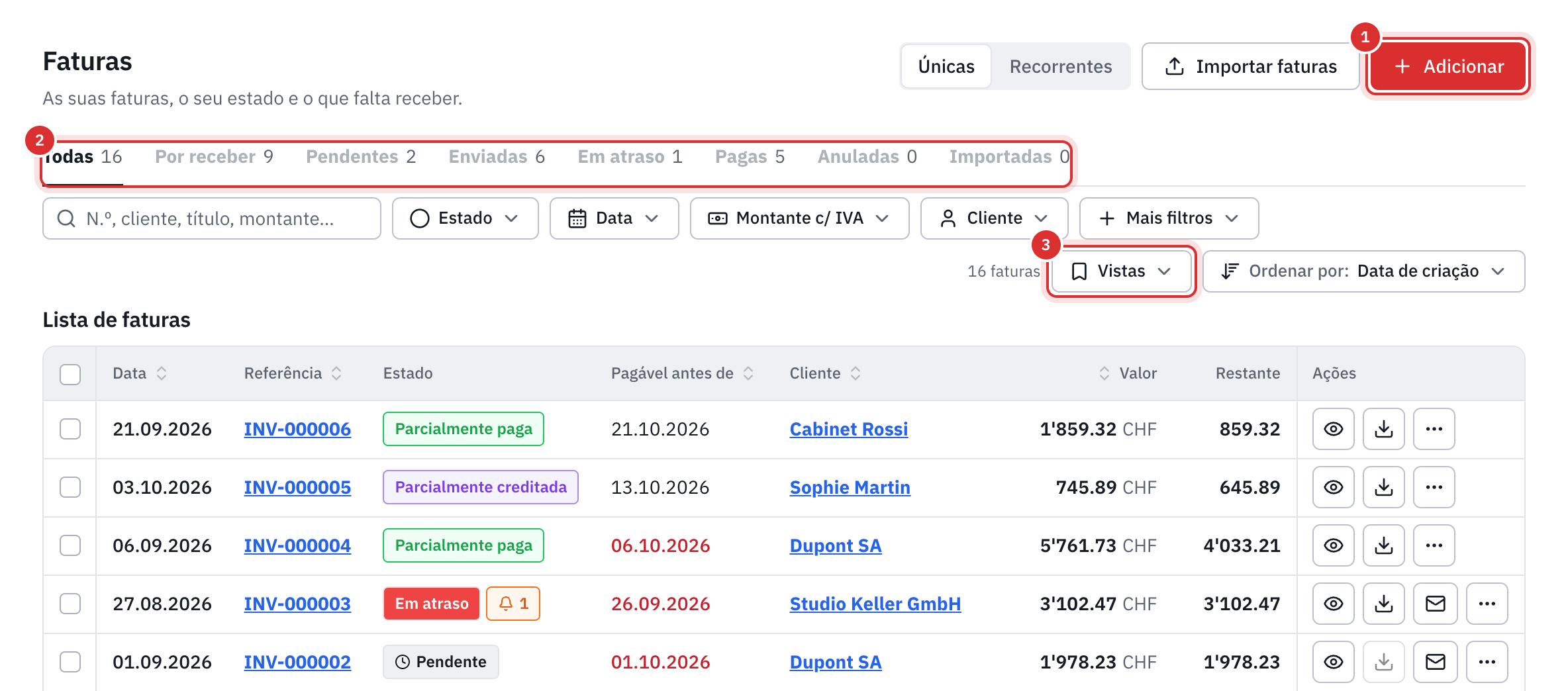Open the Studio Keller GmbH client link
The image size is (1568, 691).
click(875, 604)
